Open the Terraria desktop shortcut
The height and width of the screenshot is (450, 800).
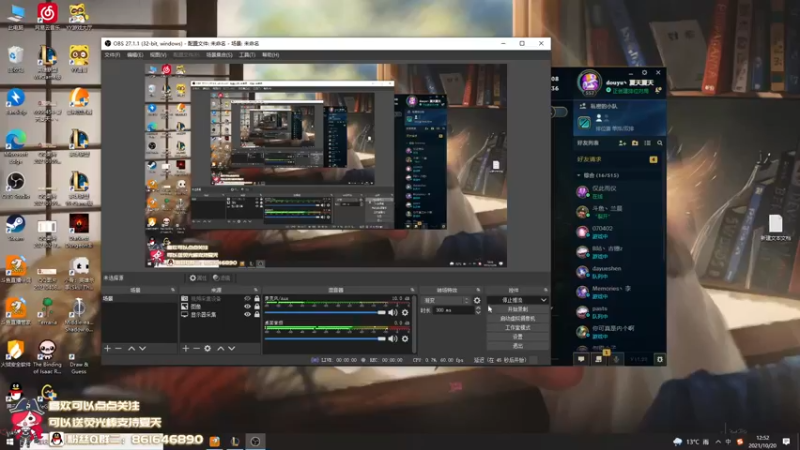click(x=47, y=312)
